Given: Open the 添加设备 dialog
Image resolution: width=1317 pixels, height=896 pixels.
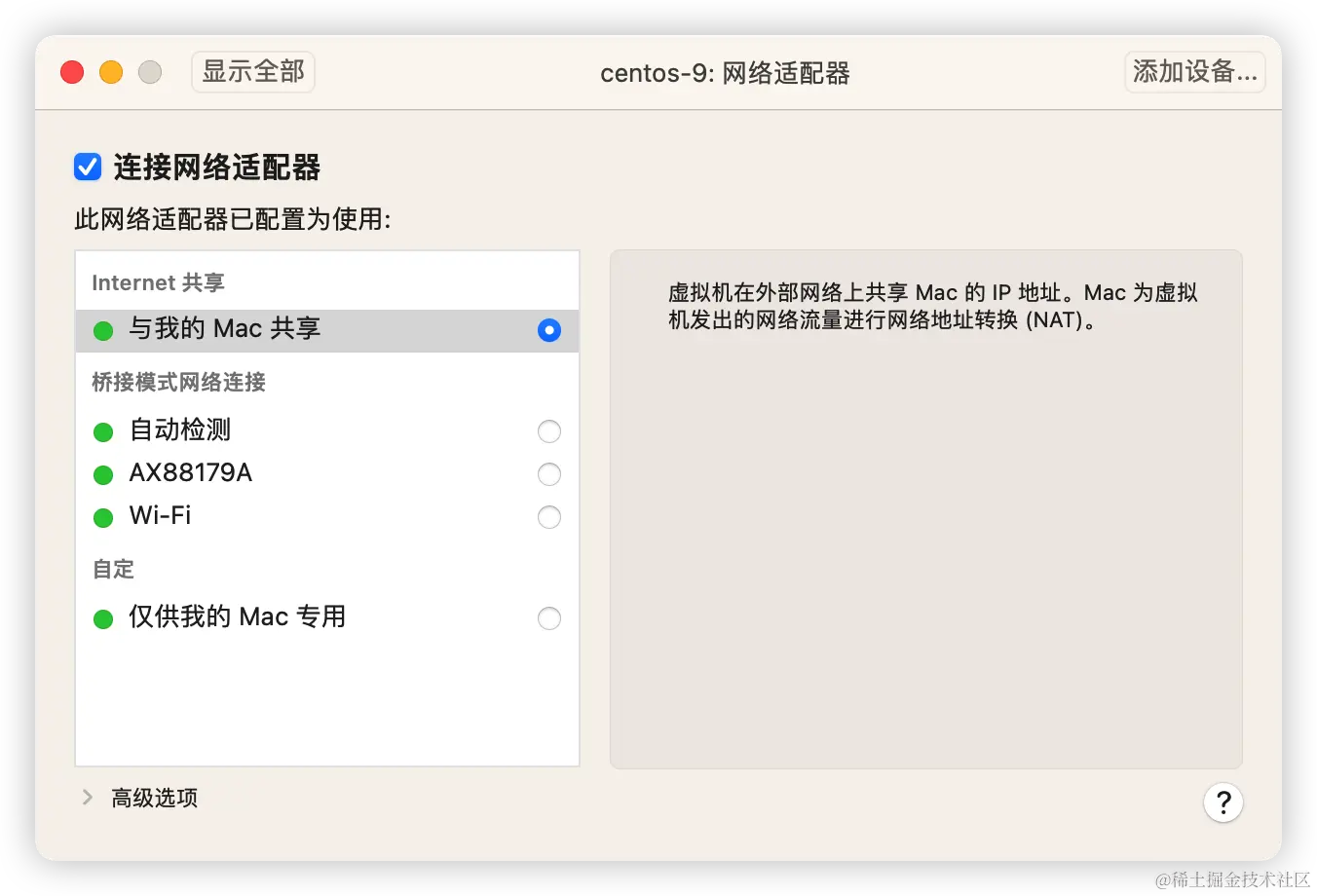Looking at the screenshot, I should [x=1195, y=71].
